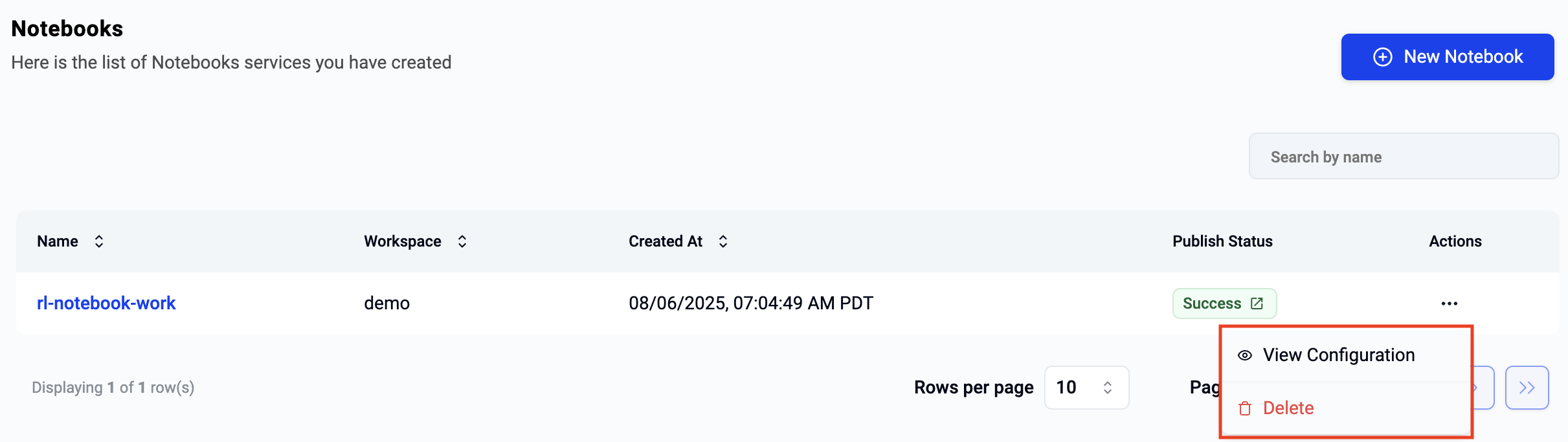Viewport: 1568px width, 442px height.
Task: Sort by Workspace column arrows
Action: point(462,241)
